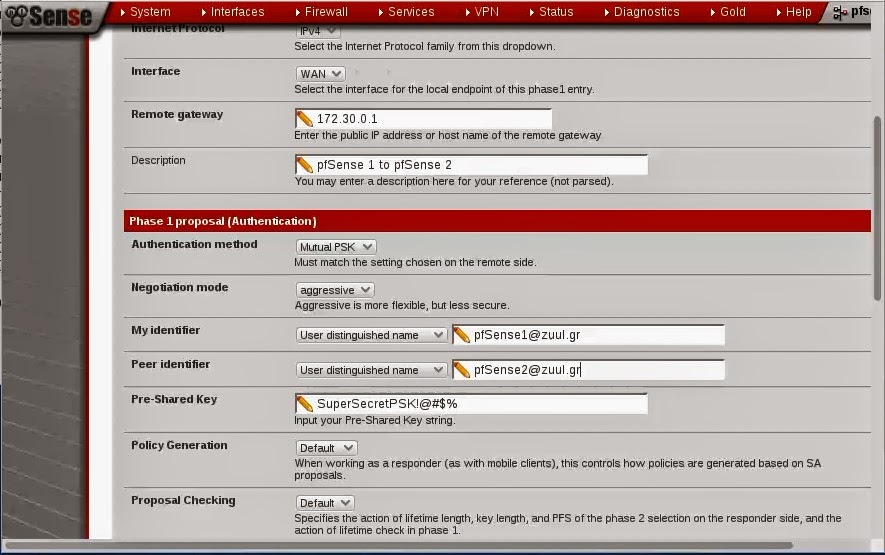
Task: Click the network icon by hostname at top right
Action: click(840, 12)
